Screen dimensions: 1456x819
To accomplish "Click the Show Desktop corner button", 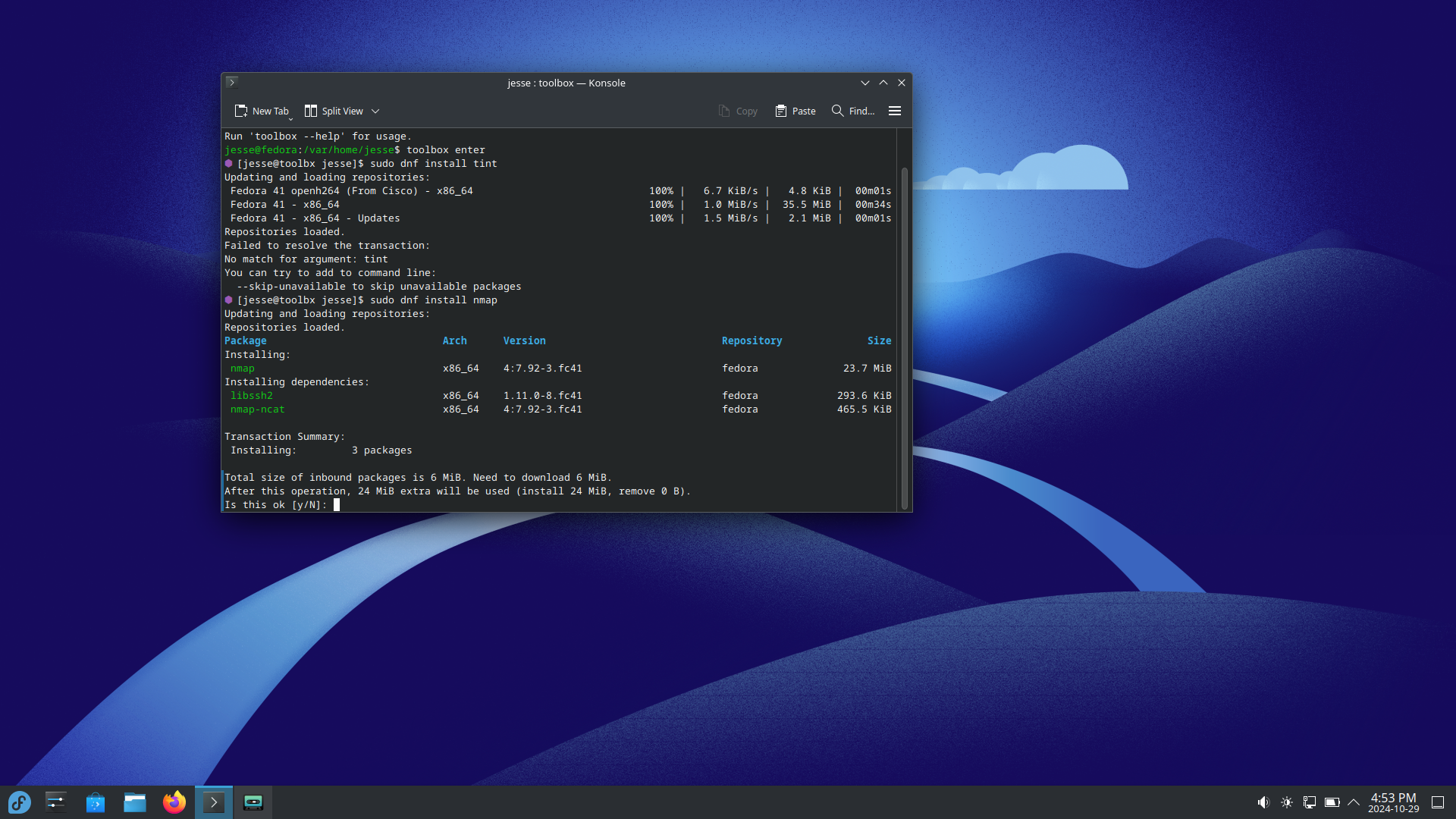I will (x=1438, y=802).
